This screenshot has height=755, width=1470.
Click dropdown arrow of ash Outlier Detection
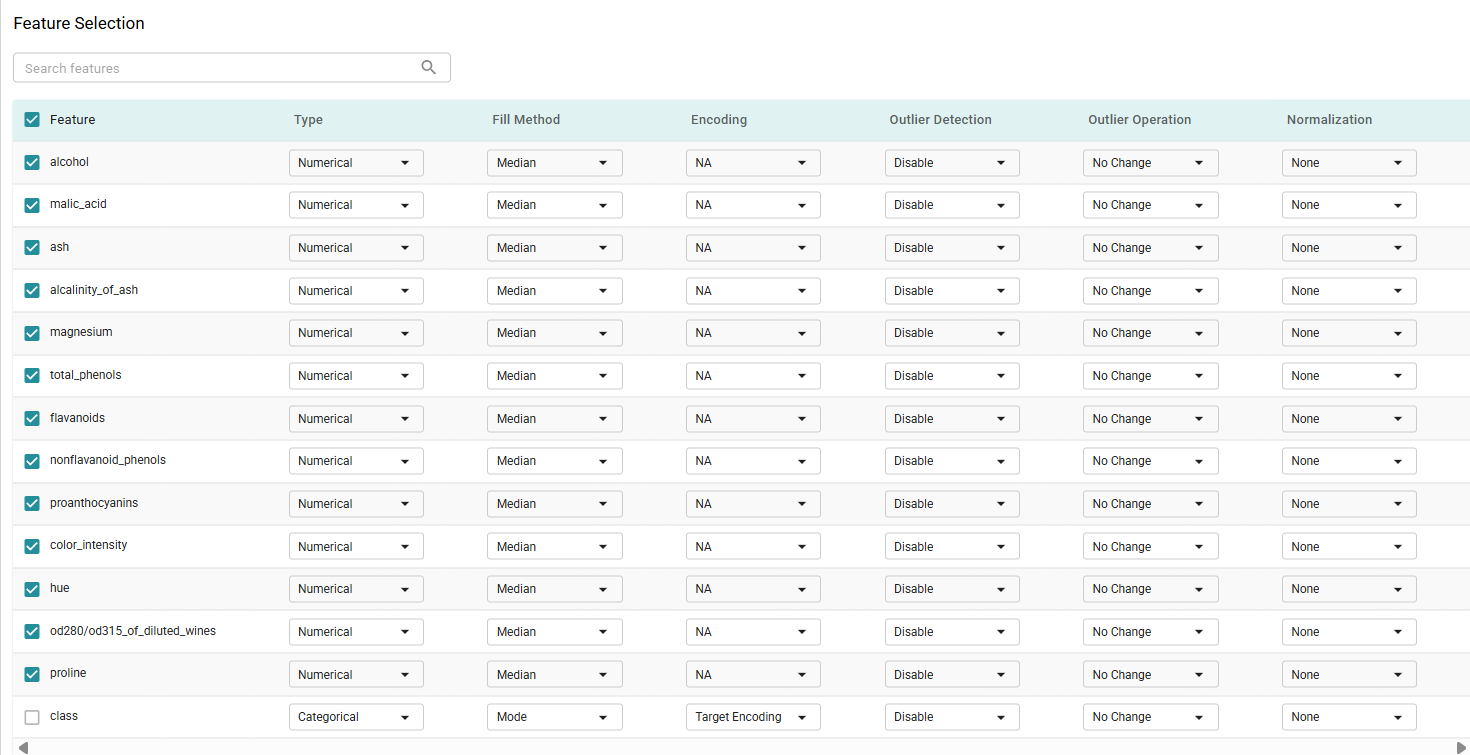(1001, 248)
